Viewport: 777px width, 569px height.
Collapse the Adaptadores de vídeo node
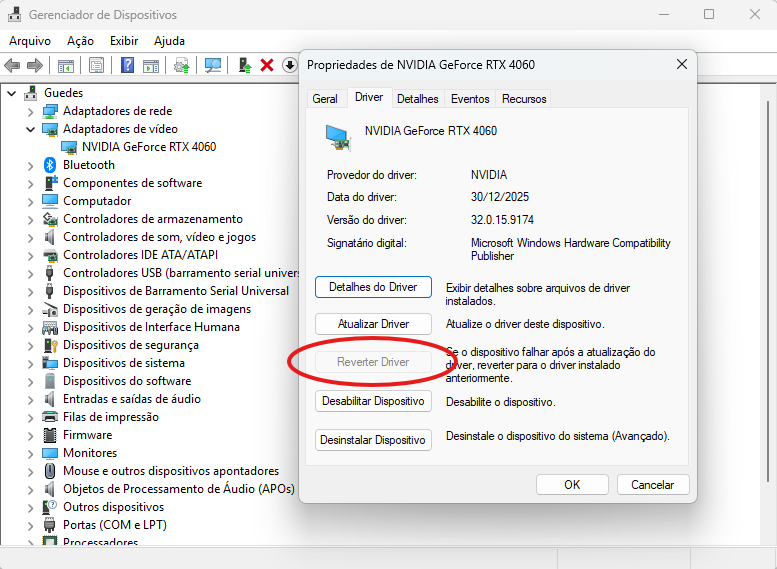coord(30,129)
